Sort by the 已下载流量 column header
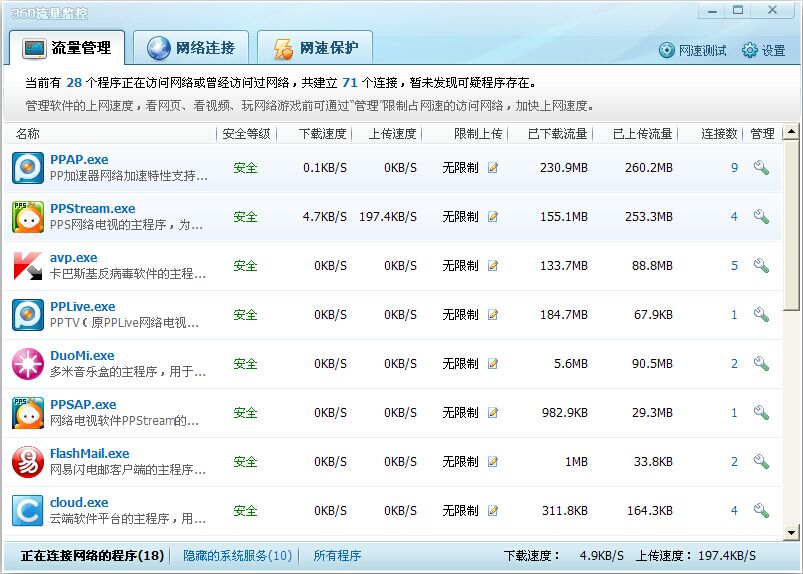Viewport: 803px width, 574px height. point(557,134)
